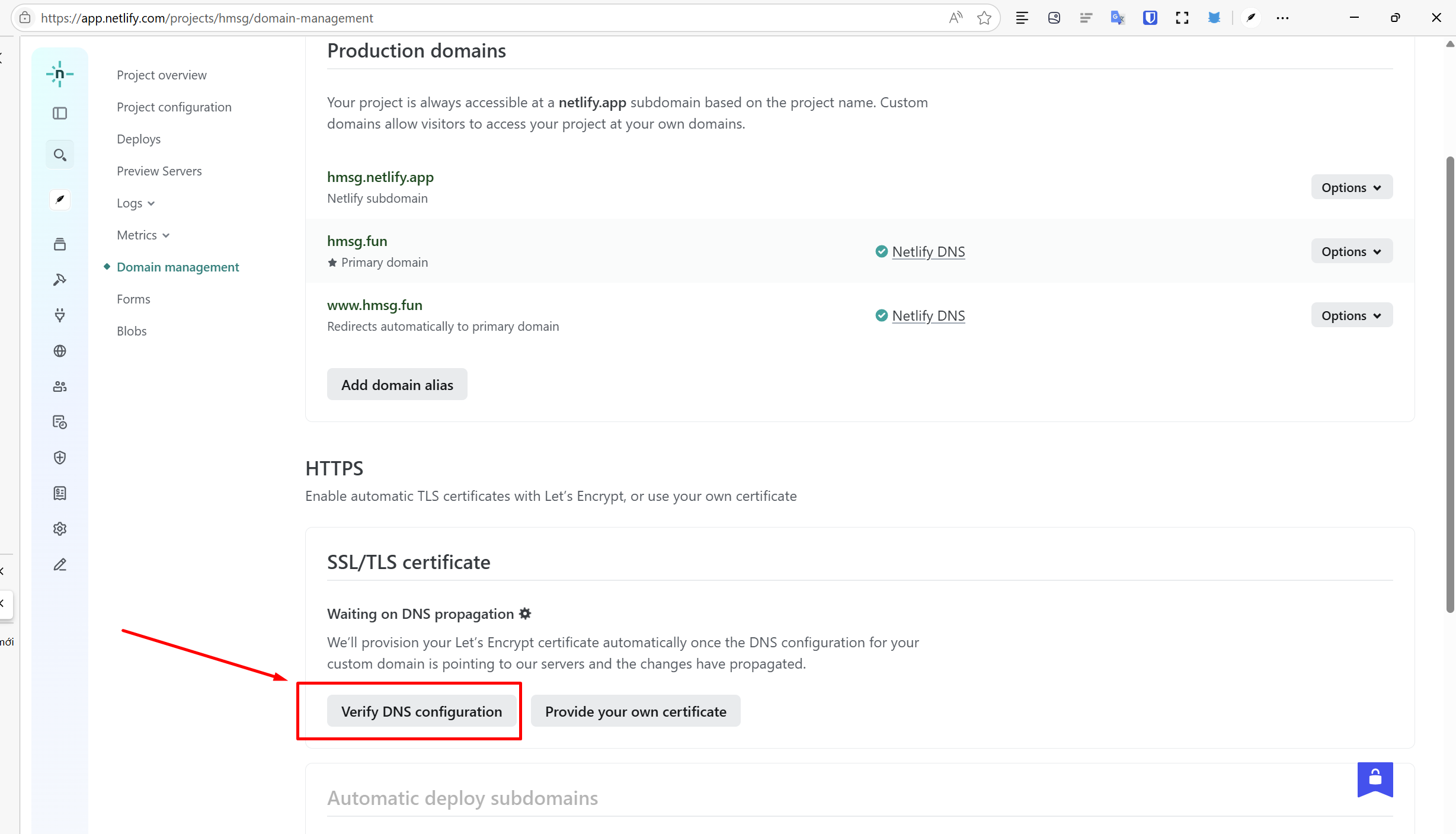Click the team members icon in sidebar
Viewport: 1456px width, 834px height.
(59, 386)
